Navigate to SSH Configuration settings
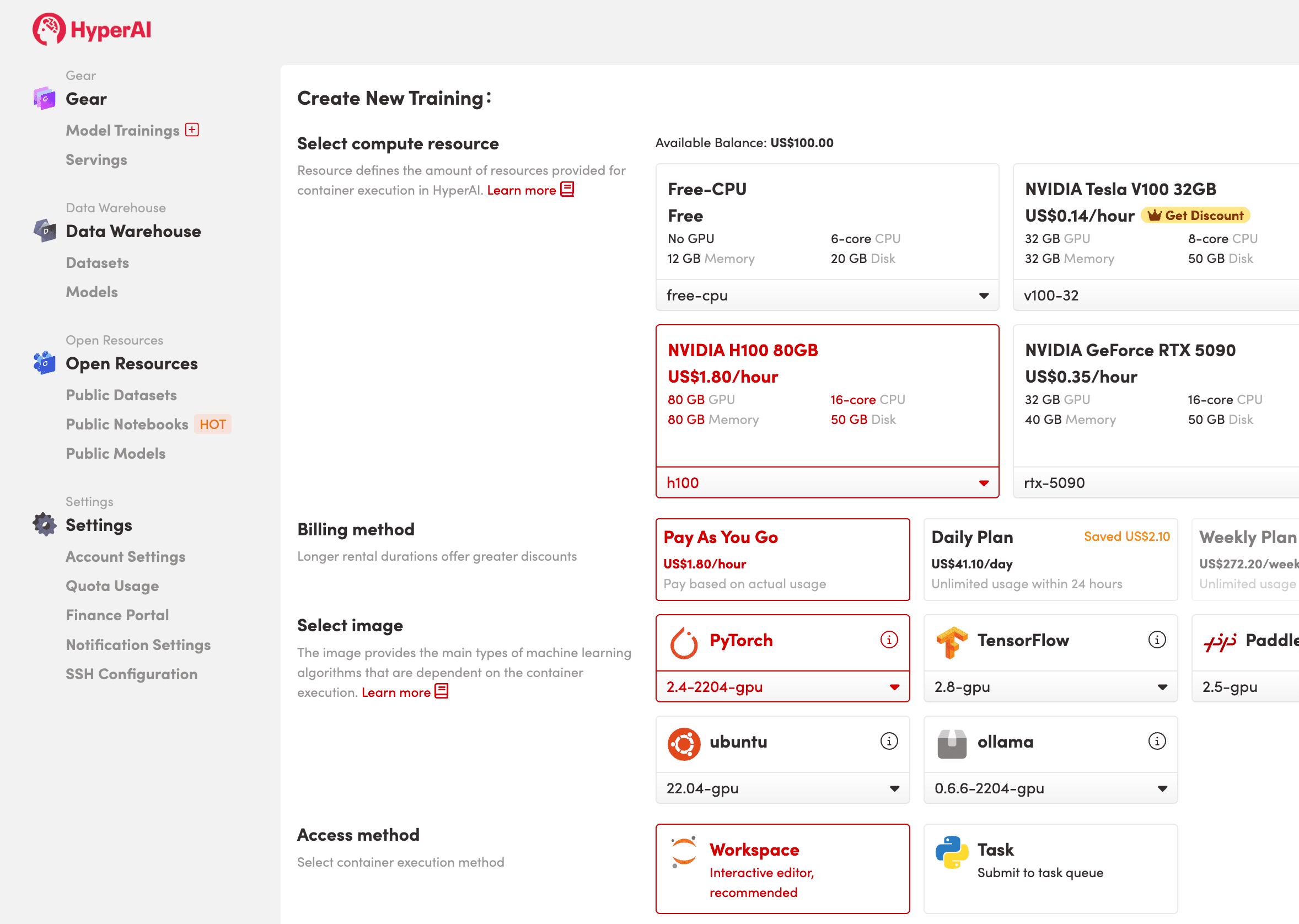Screen dimensions: 1299x924 131,674
